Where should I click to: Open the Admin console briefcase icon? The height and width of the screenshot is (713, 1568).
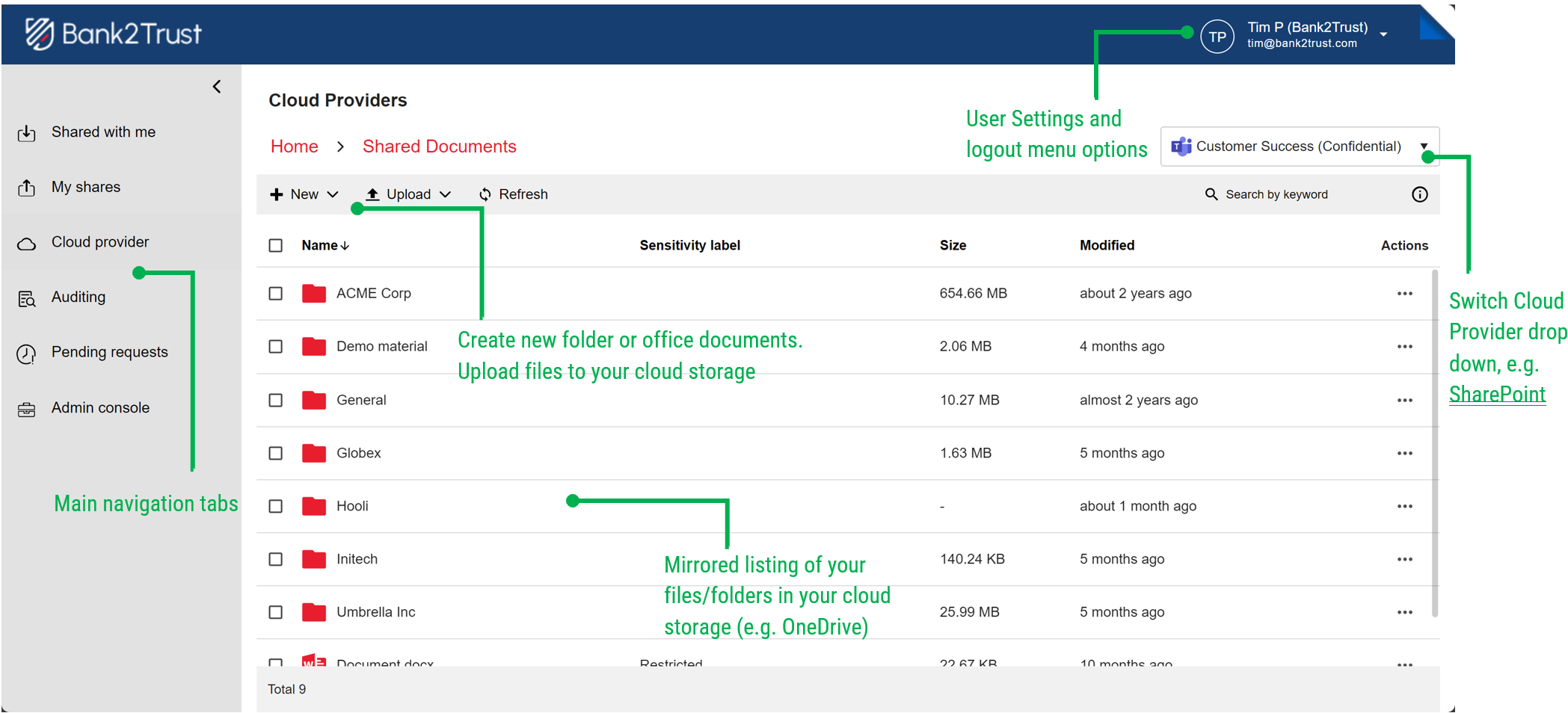coord(27,407)
